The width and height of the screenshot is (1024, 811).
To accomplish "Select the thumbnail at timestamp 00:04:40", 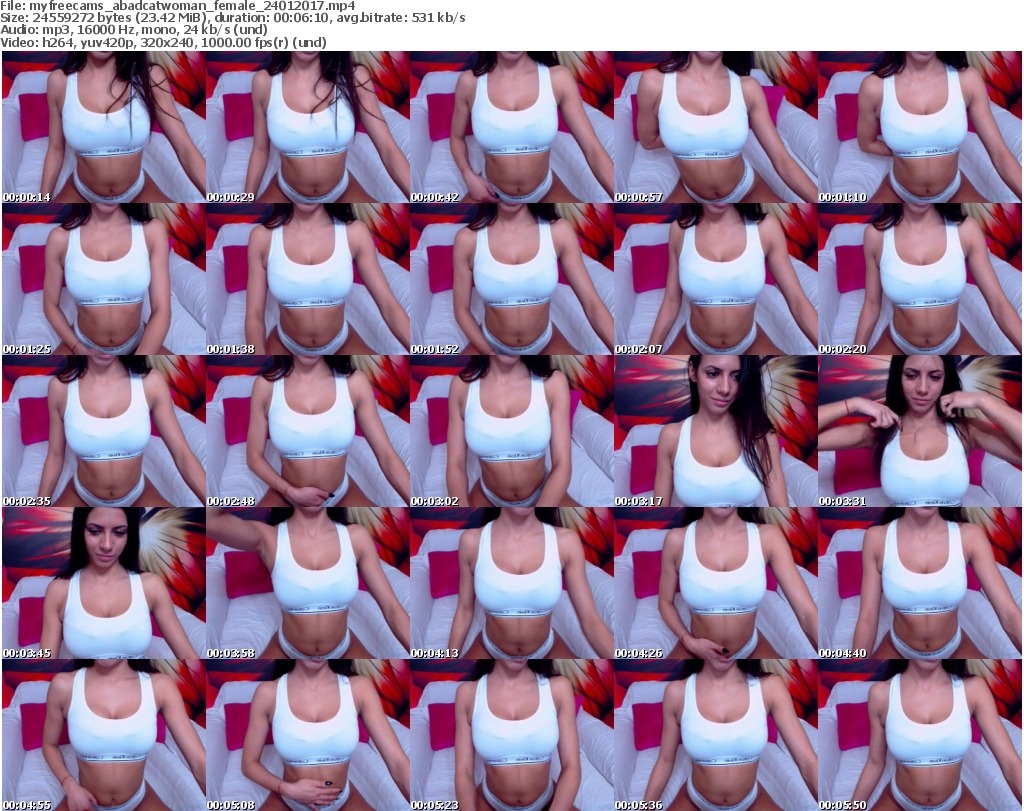I will pos(920,584).
